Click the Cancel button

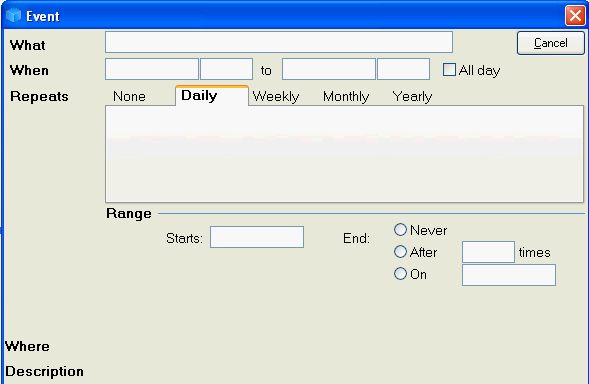(551, 43)
